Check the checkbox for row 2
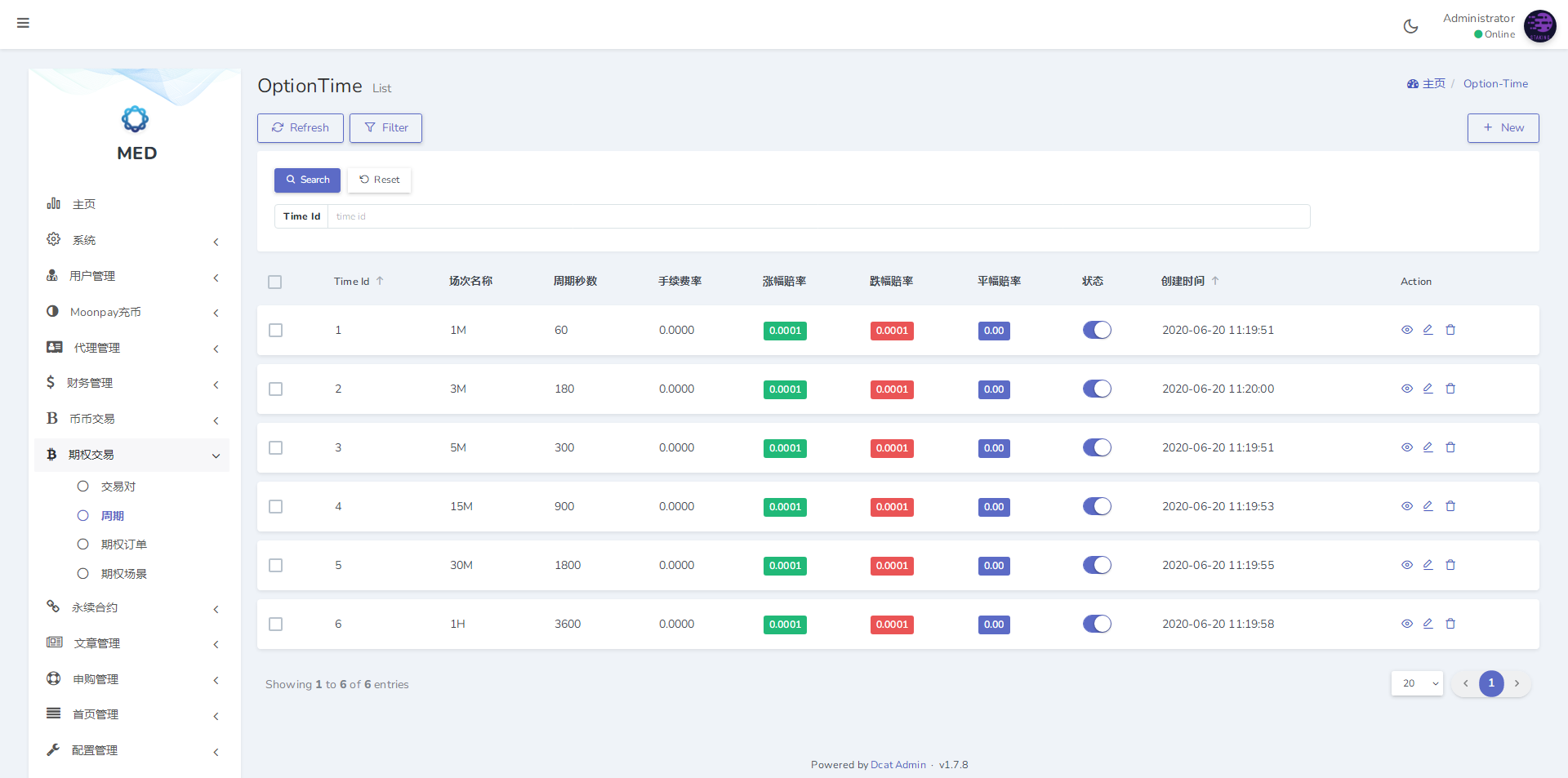 [x=276, y=389]
